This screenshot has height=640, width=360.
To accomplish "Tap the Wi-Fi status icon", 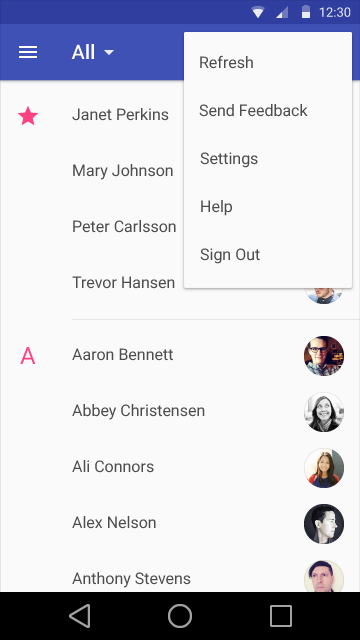I will (258, 12).
